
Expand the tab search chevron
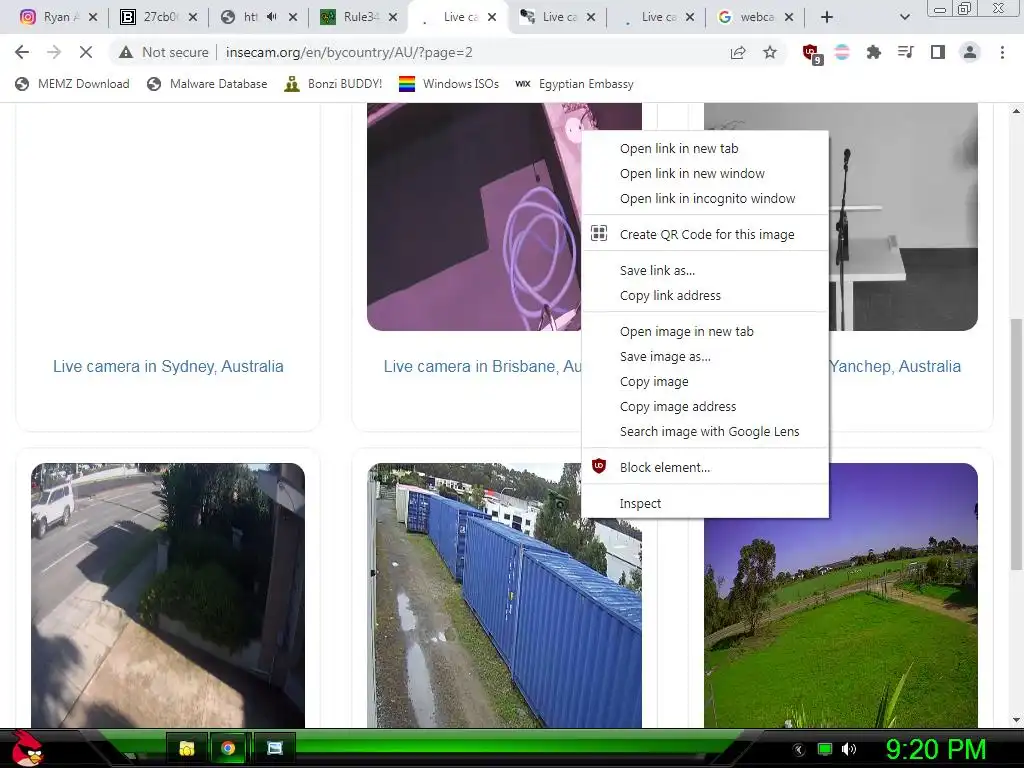904,18
